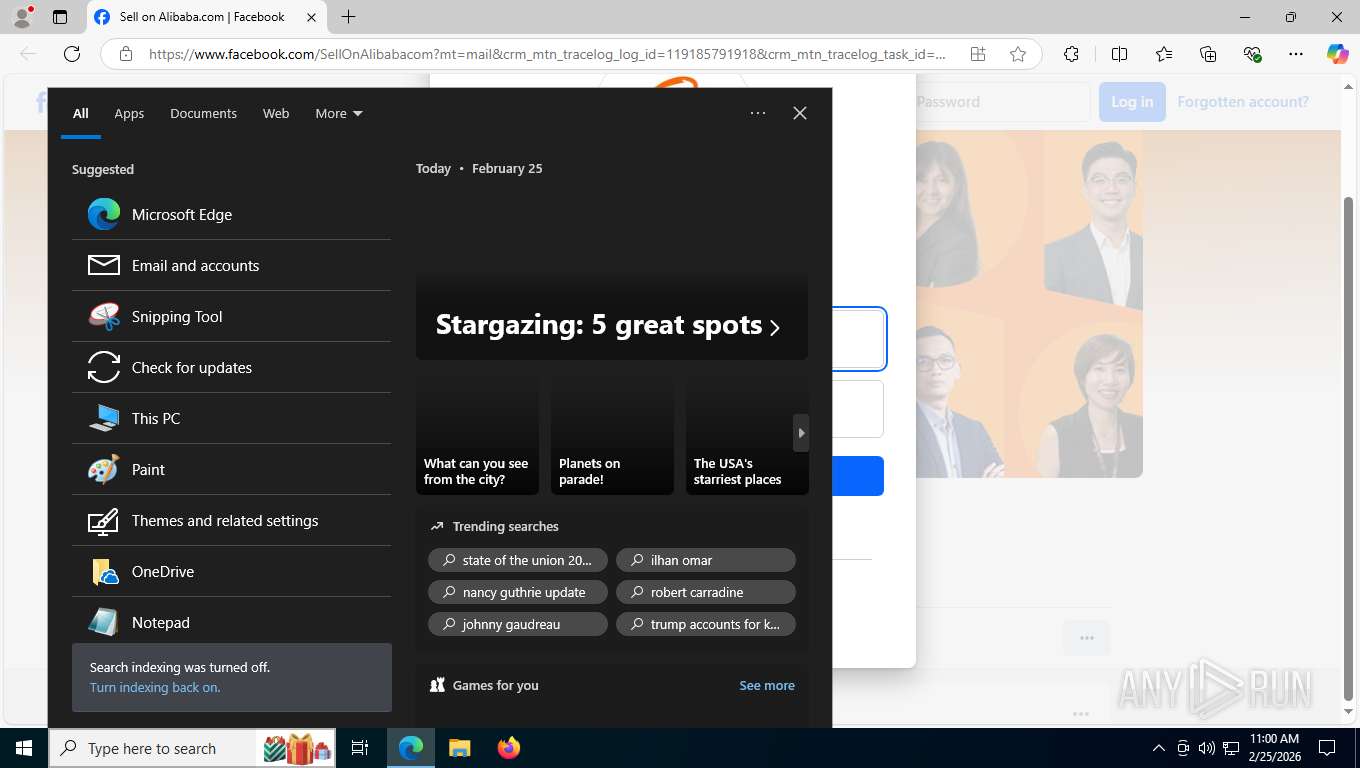
Task: Show hidden system tray icons
Action: coord(1158,748)
